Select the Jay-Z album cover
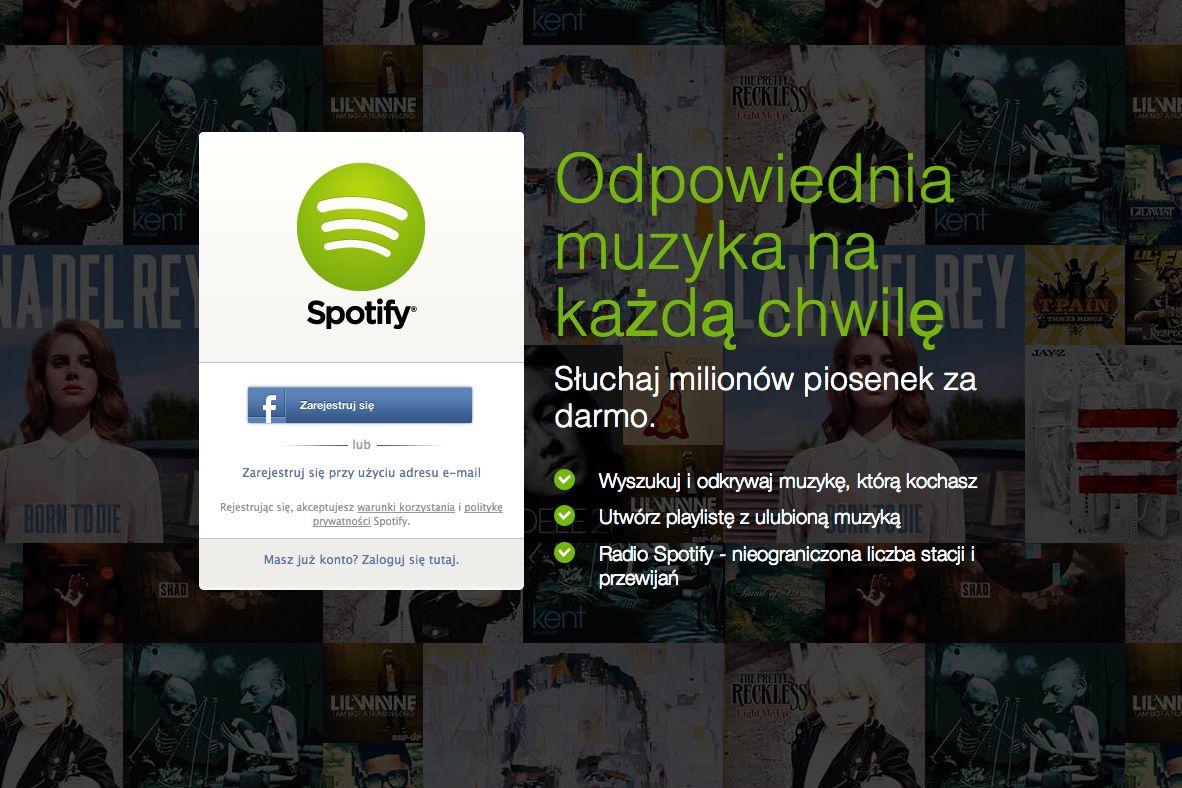This screenshot has height=788, width=1182. 1104,444
